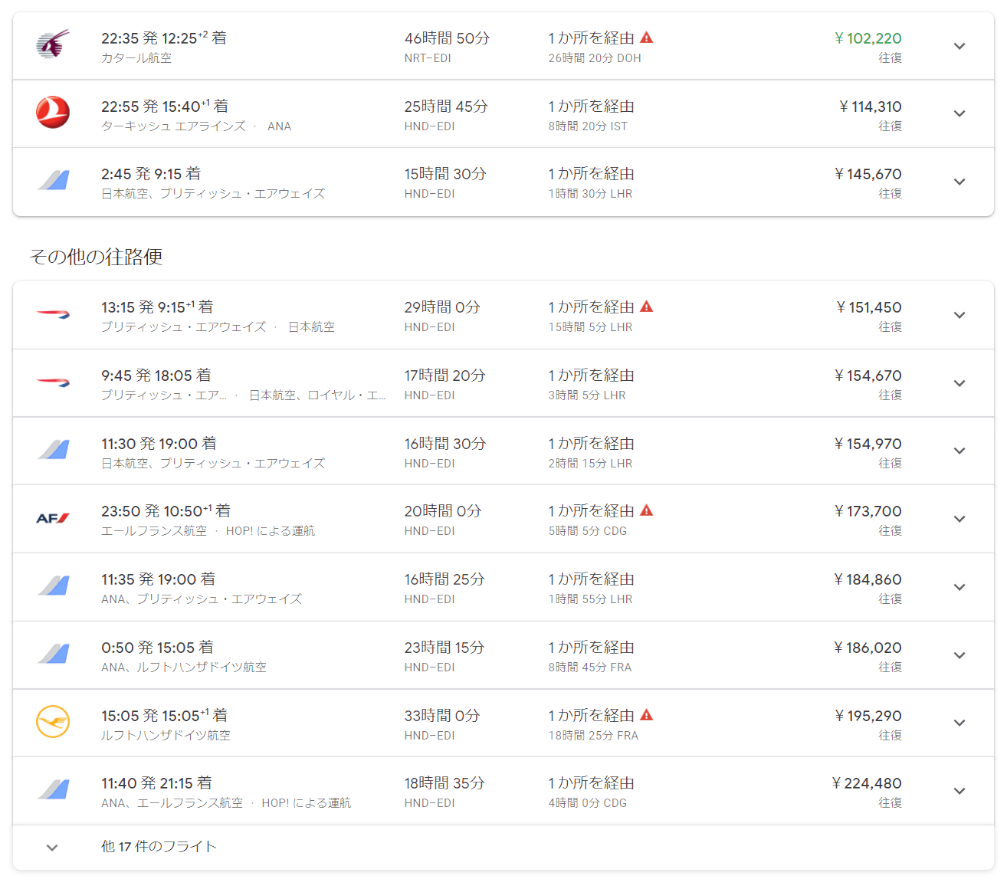Click British Airways logo on 13:15 flight
The height and width of the screenshot is (888, 1005).
53,315
